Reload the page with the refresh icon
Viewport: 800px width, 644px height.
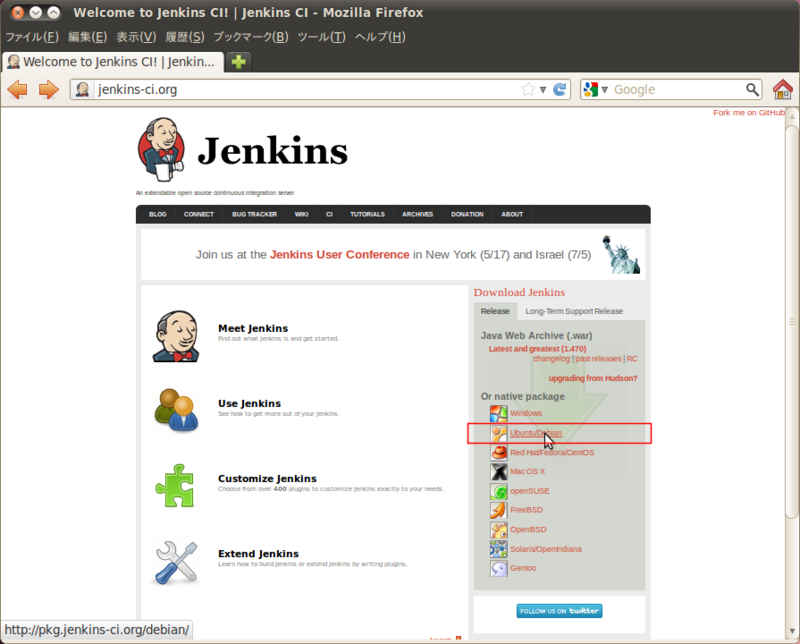(x=560, y=89)
